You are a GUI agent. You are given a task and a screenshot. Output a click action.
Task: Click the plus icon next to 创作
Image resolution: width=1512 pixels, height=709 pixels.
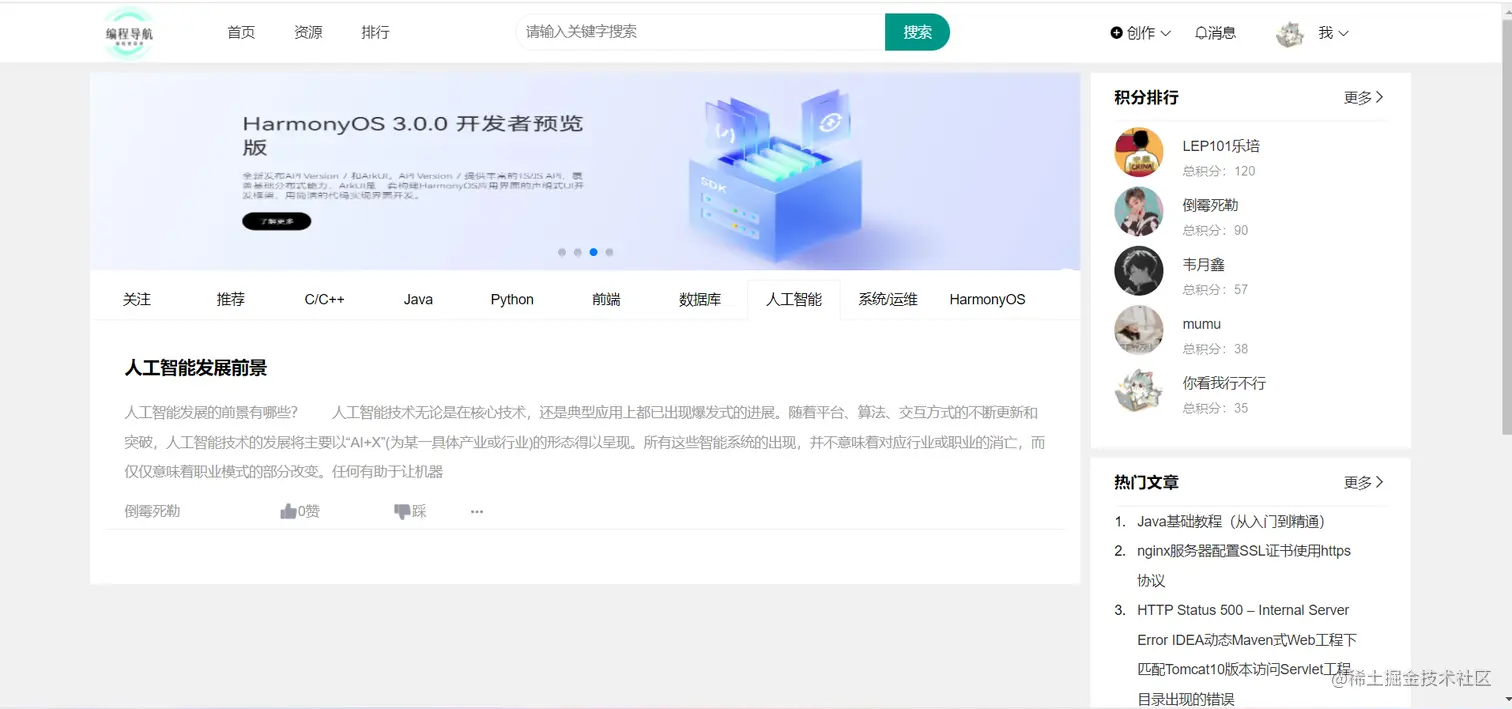1116,33
